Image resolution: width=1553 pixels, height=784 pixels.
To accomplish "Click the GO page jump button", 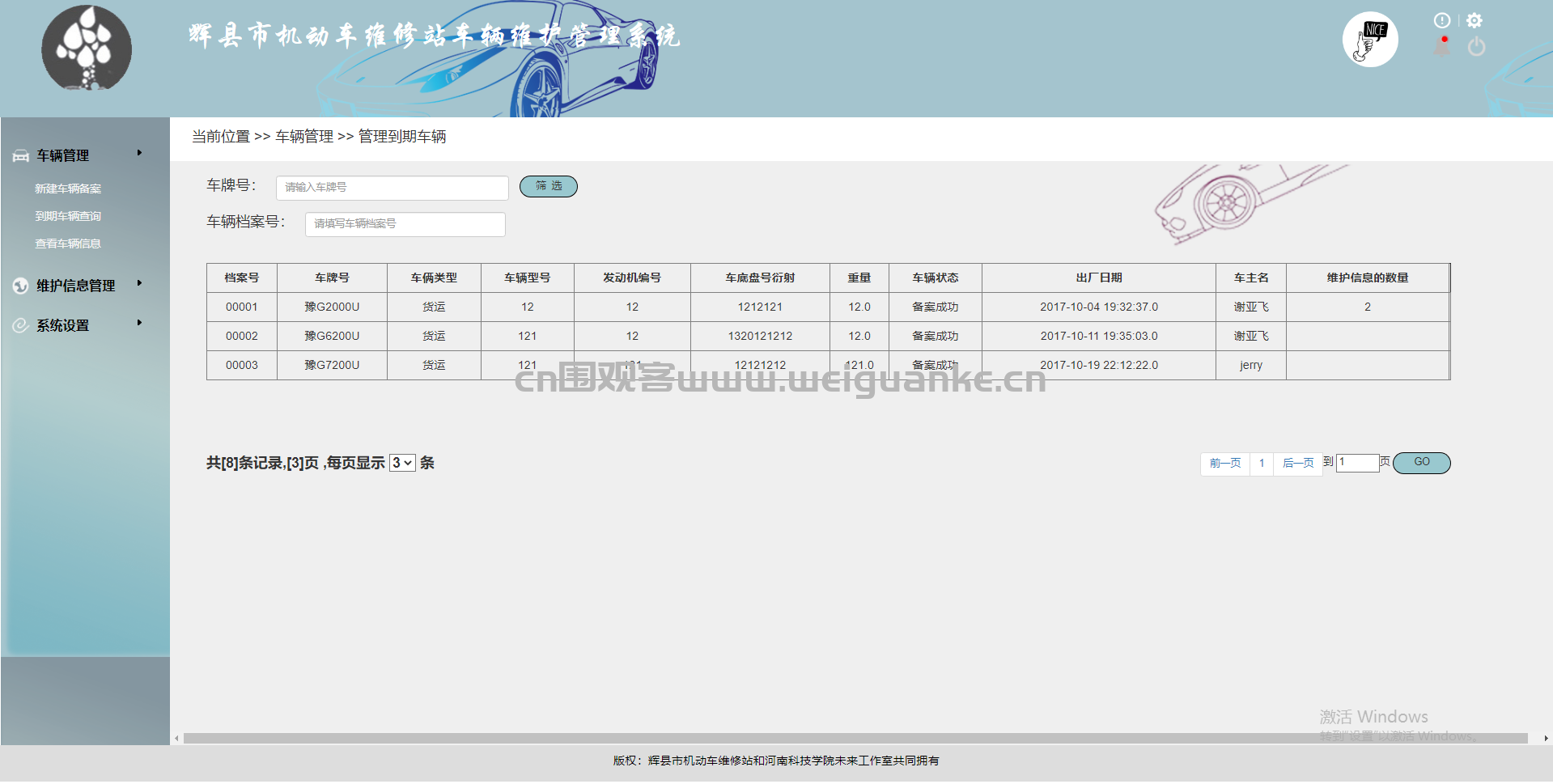I will (x=1422, y=462).
